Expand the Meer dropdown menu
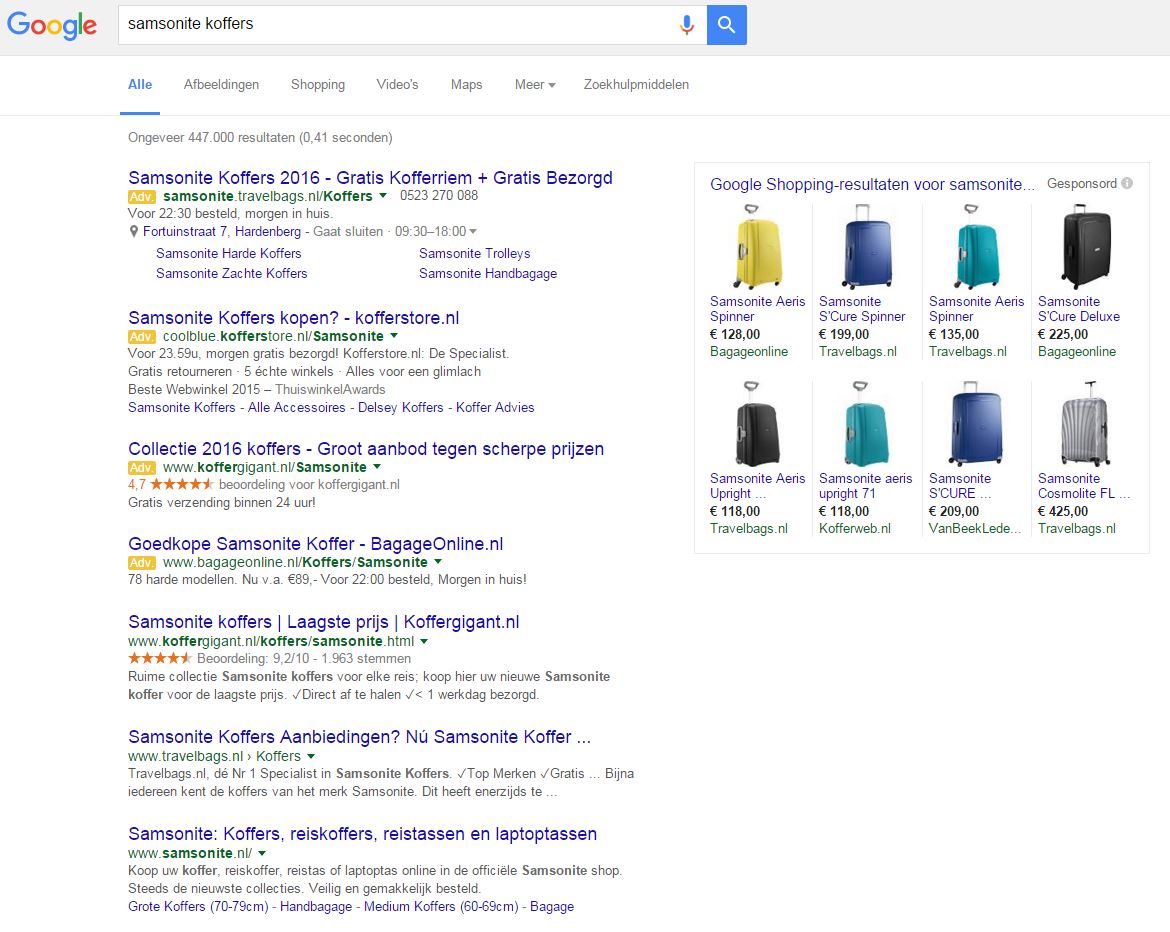 535,85
